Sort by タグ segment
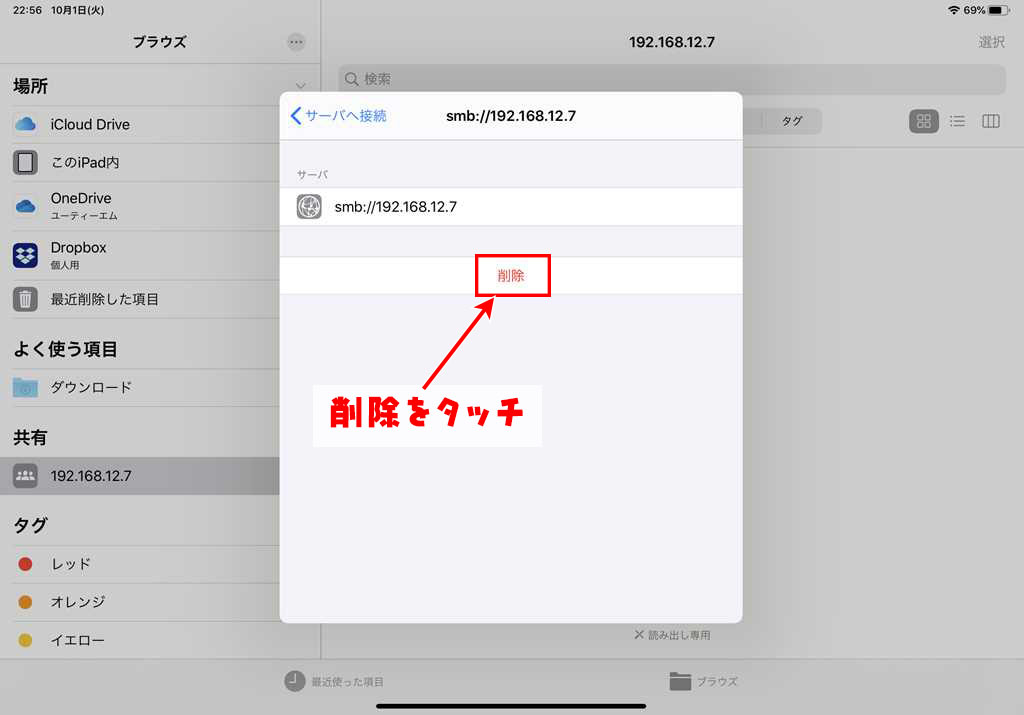The image size is (1024, 715). coord(792,121)
